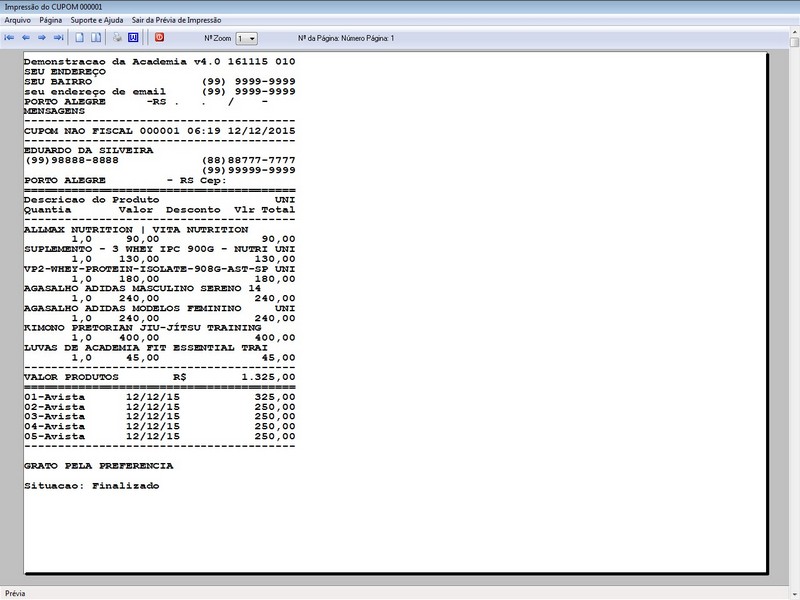Viewport: 800px width, 600px height.
Task: Click the Demonstracao da Academia v4.0 header
Action: pyautogui.click(x=160, y=62)
